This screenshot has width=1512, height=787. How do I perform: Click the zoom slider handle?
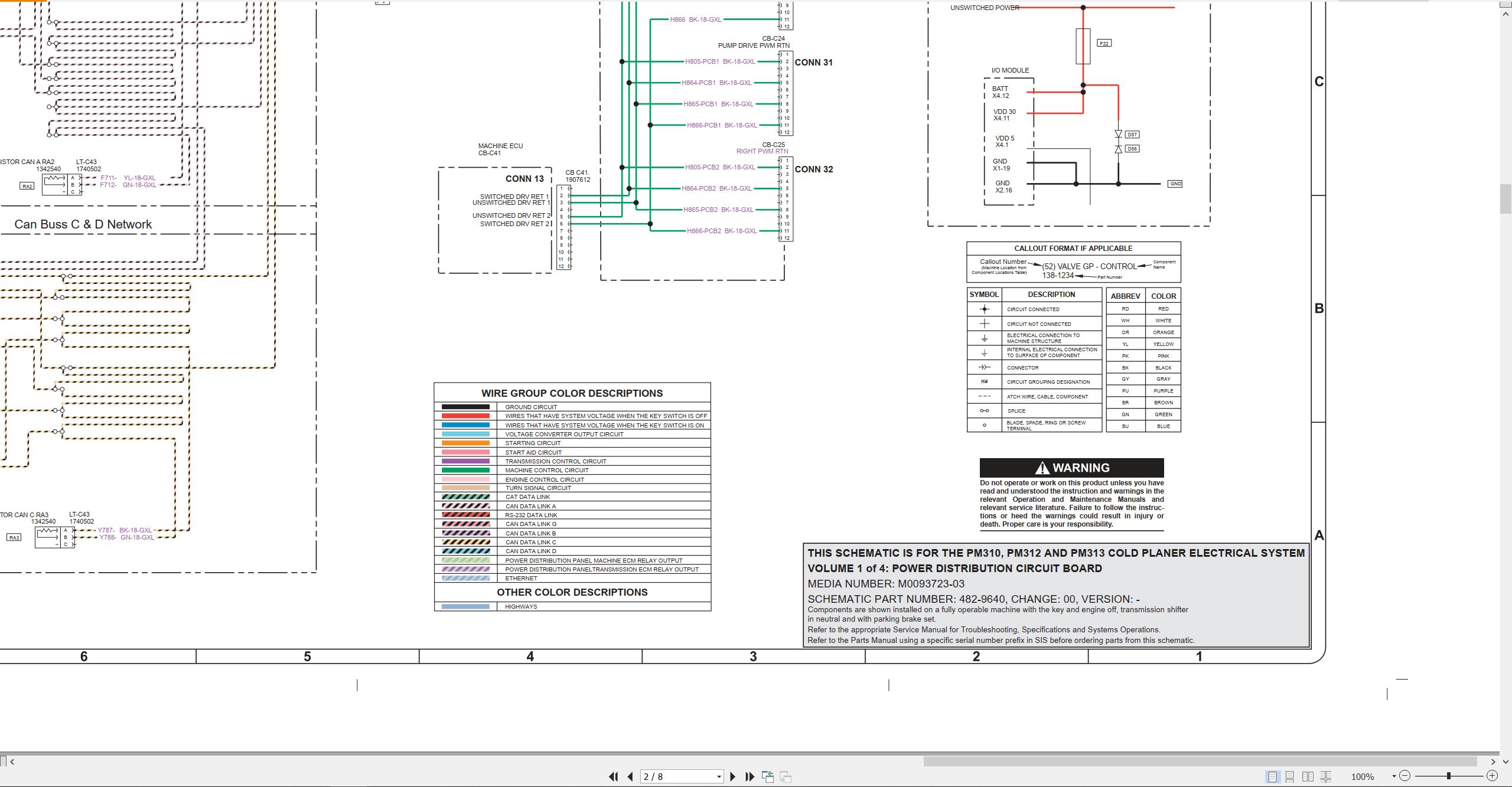point(1448,776)
